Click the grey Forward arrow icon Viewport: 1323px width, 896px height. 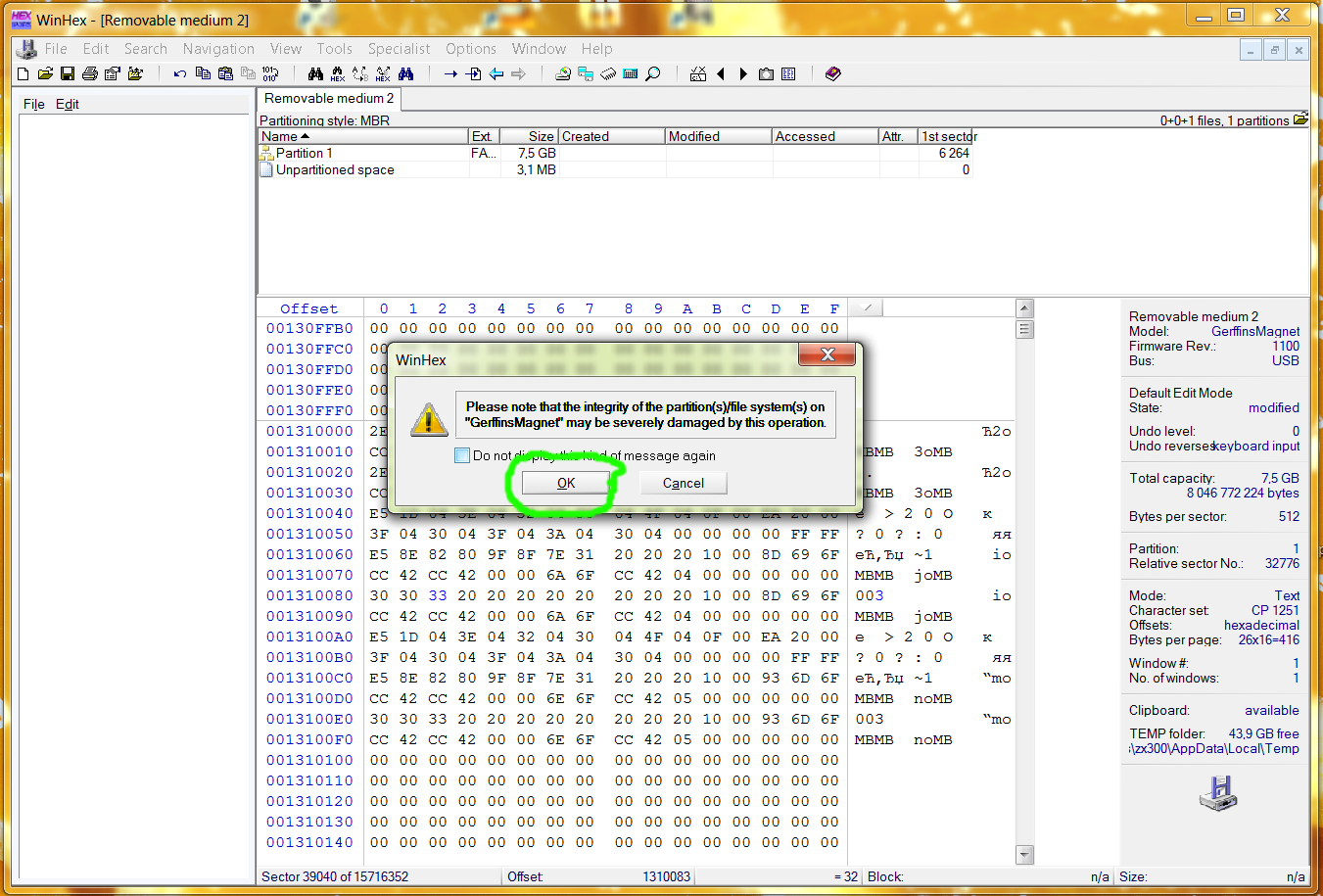[x=519, y=73]
